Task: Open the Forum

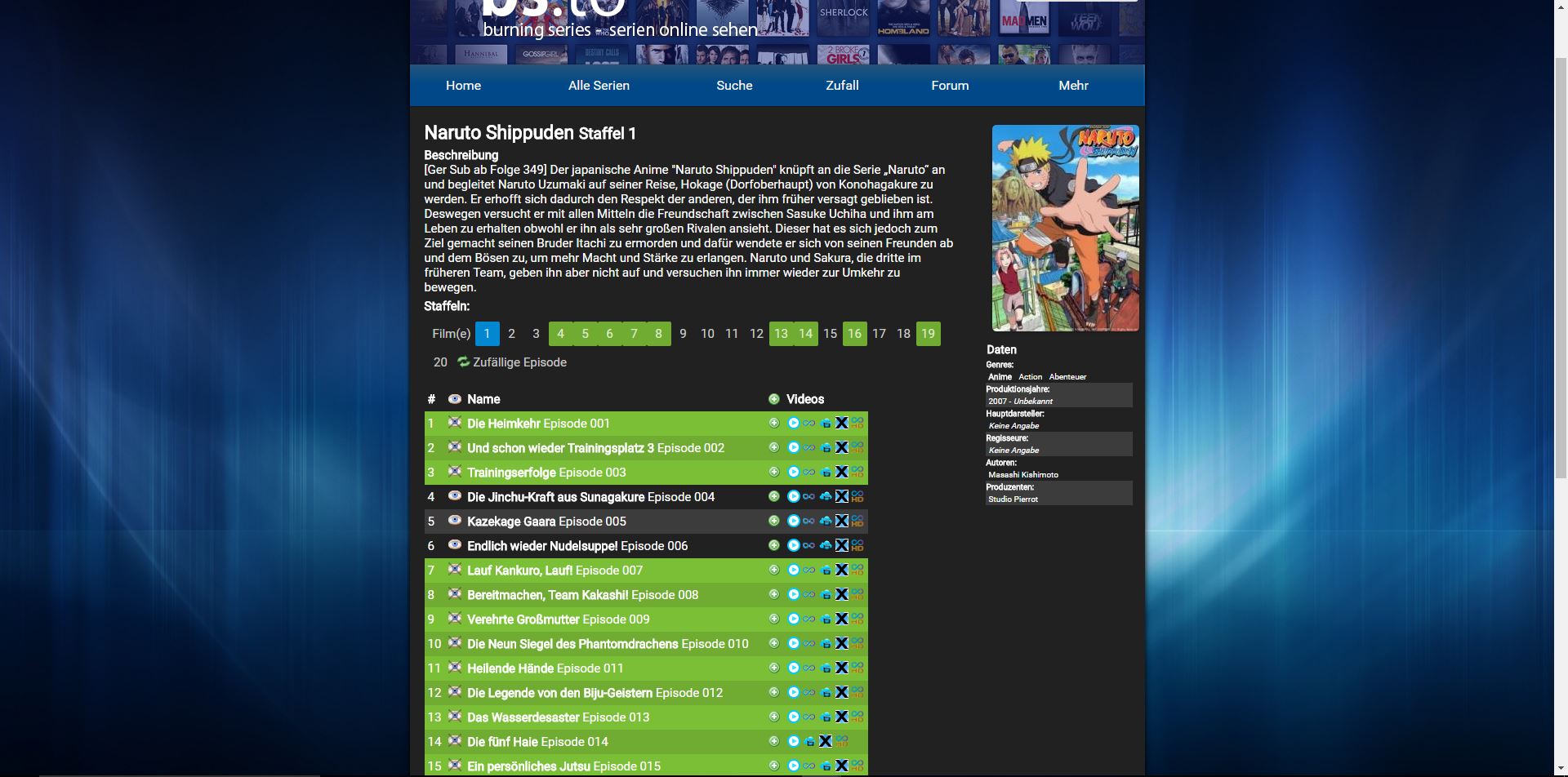Action: [950, 85]
